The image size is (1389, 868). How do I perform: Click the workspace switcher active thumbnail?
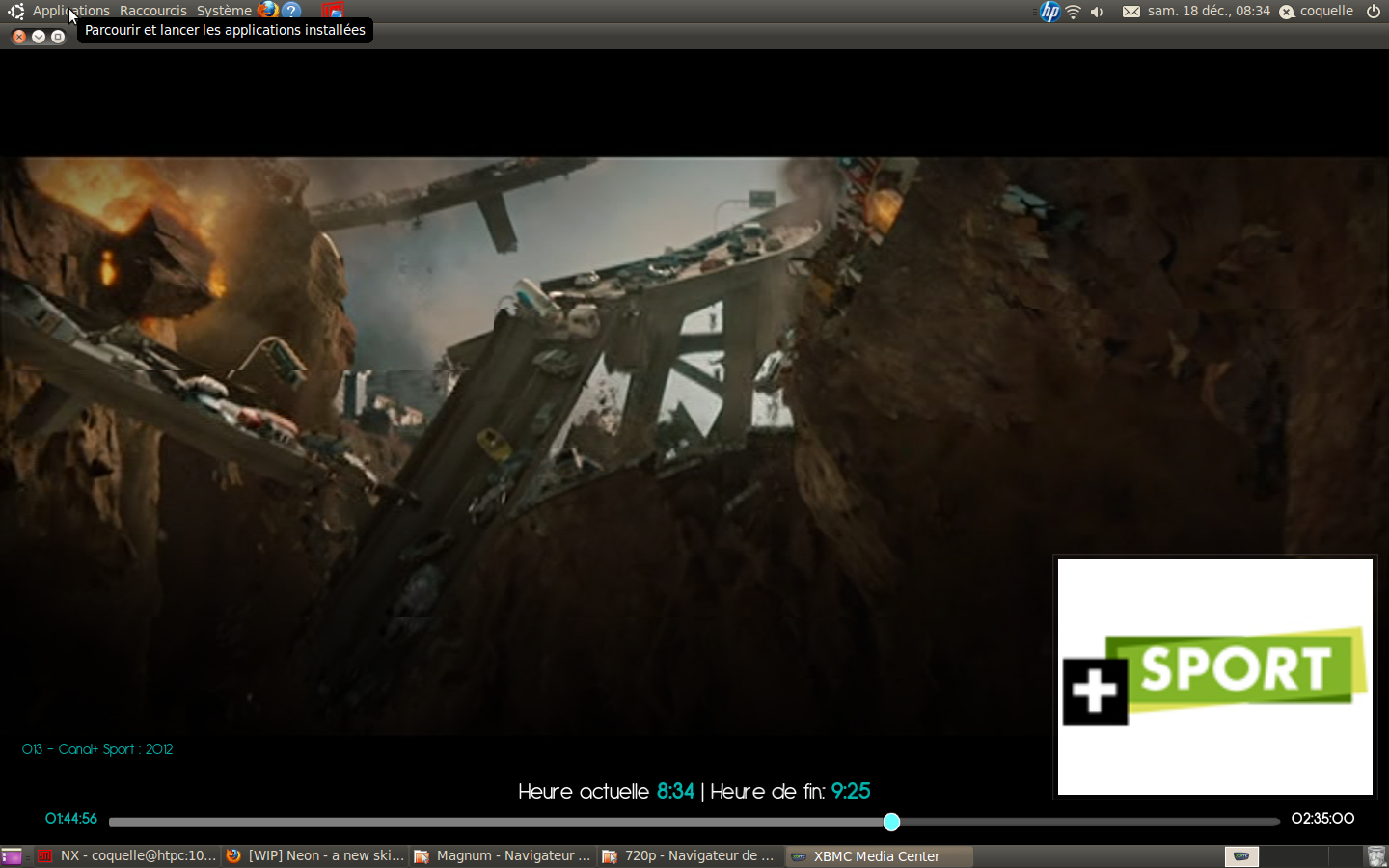tap(1242, 856)
